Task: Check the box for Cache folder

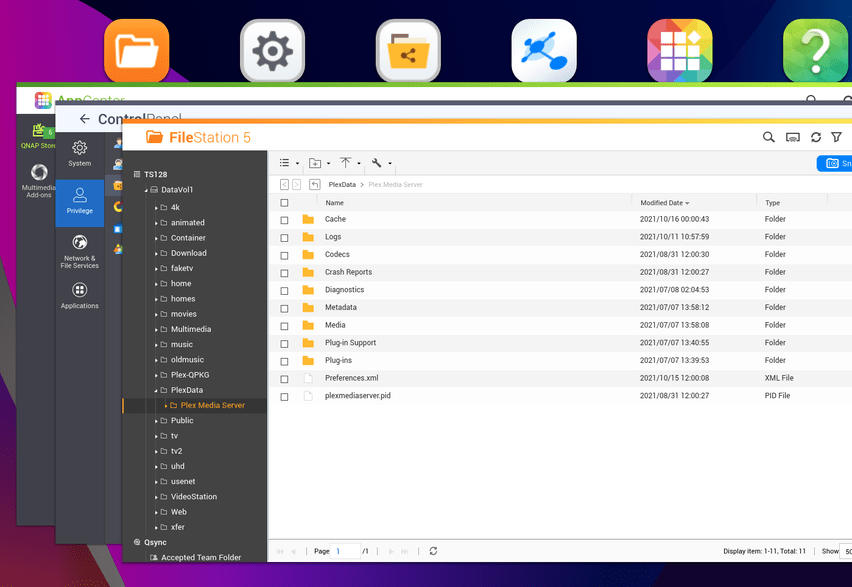Action: point(284,220)
